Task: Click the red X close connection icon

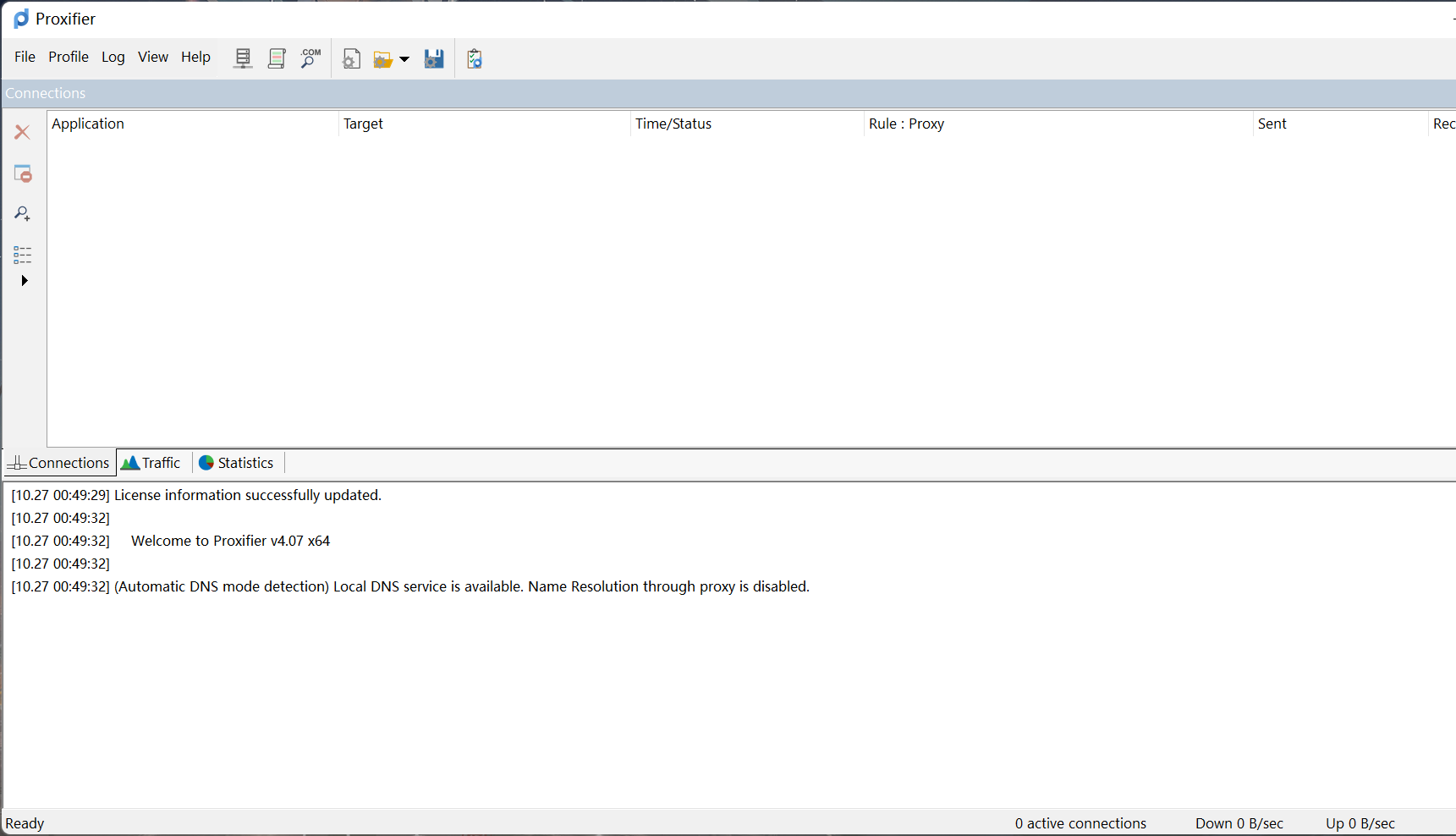Action: (22, 132)
